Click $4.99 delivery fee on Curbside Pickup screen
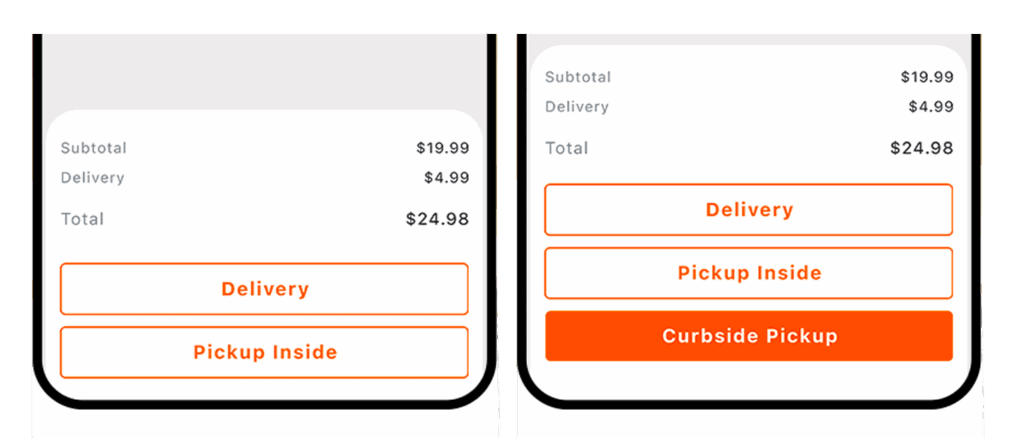 [x=930, y=107]
